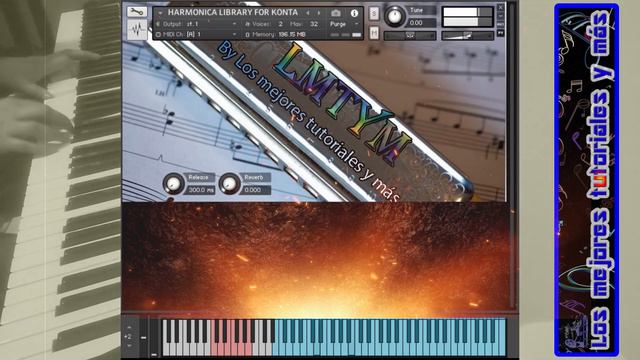Click the Tune value field 0.00
The width and height of the screenshot is (640, 360).
tap(421, 23)
